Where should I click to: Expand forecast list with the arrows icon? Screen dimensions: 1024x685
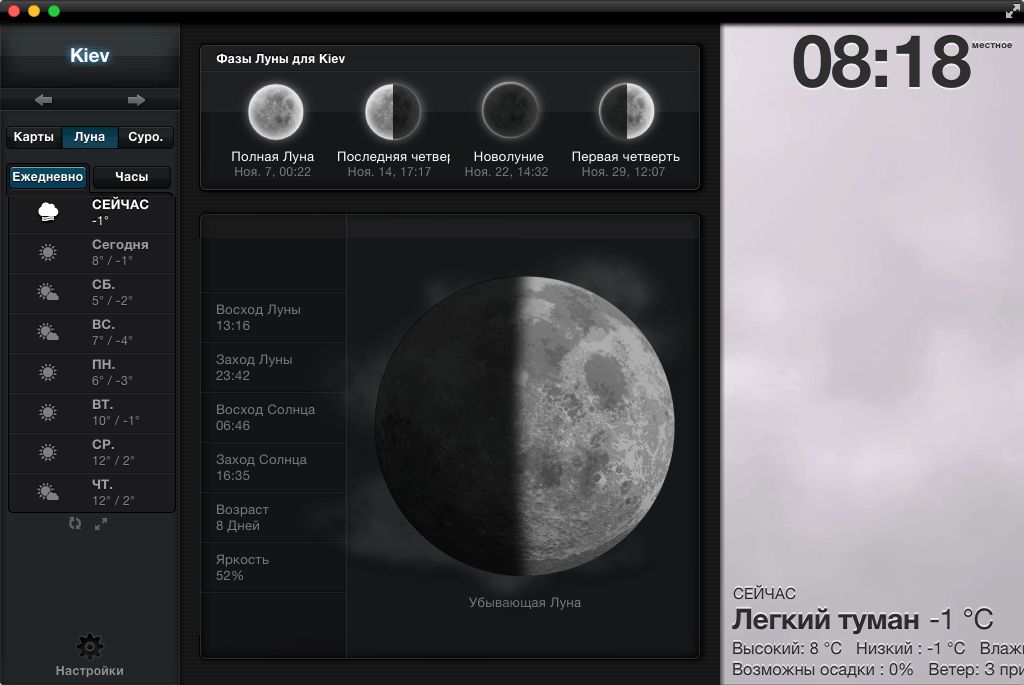pos(101,524)
